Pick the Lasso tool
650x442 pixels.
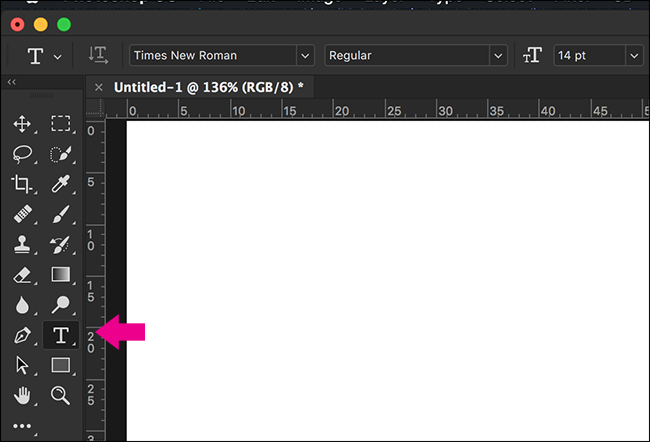click(x=22, y=154)
